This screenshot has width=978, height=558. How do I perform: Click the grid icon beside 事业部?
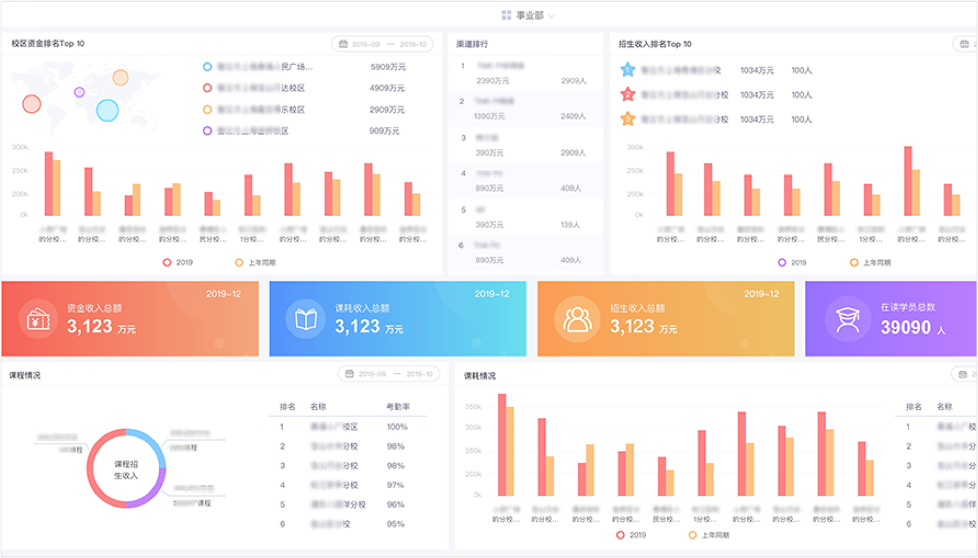click(507, 16)
